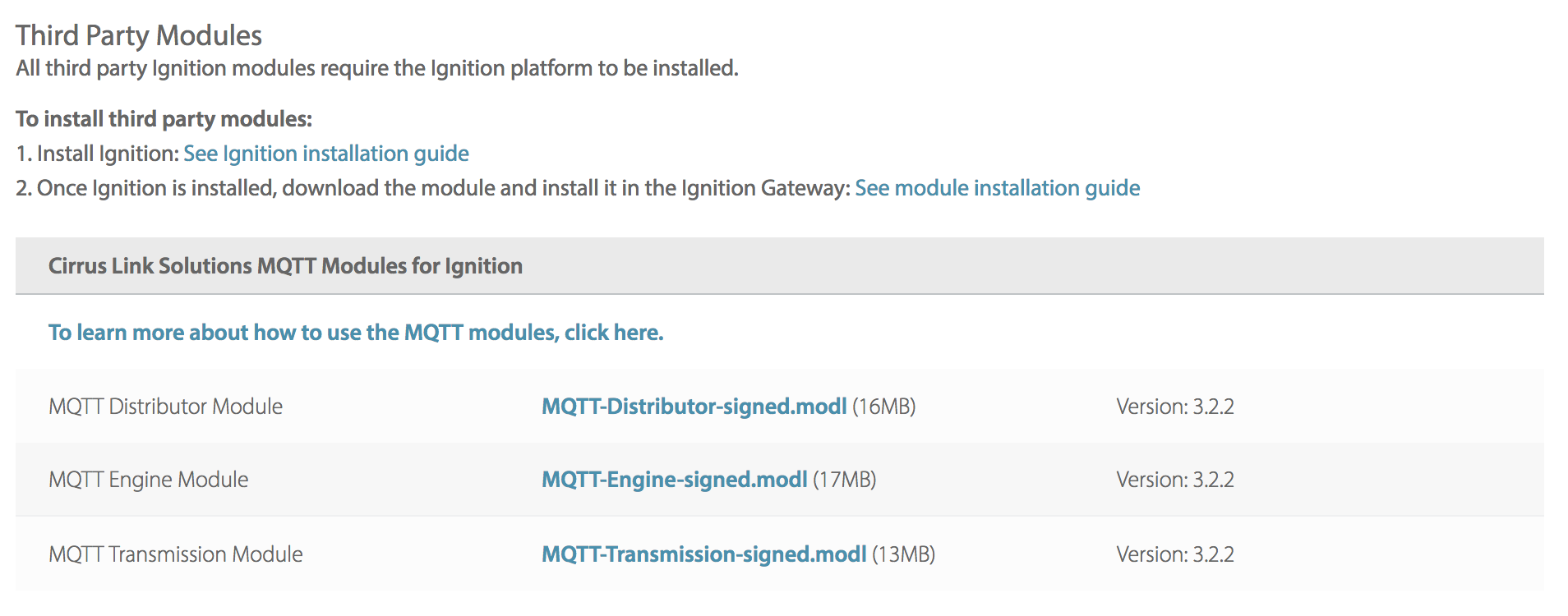Click the 'To install third party modules' subheading
The width and height of the screenshot is (1568, 616).
click(x=164, y=119)
